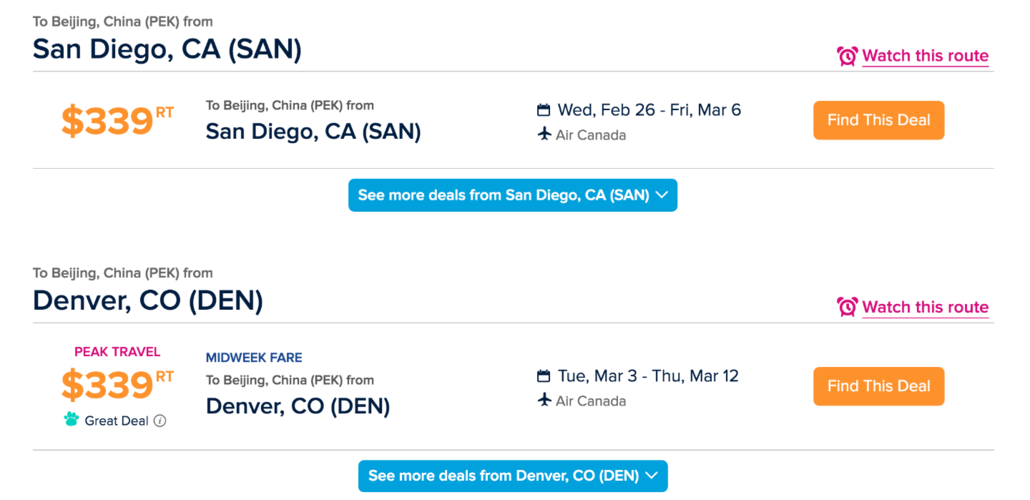The image size is (1030, 500).
Task: Open the Great Deal info circle icon
Action: tap(160, 421)
